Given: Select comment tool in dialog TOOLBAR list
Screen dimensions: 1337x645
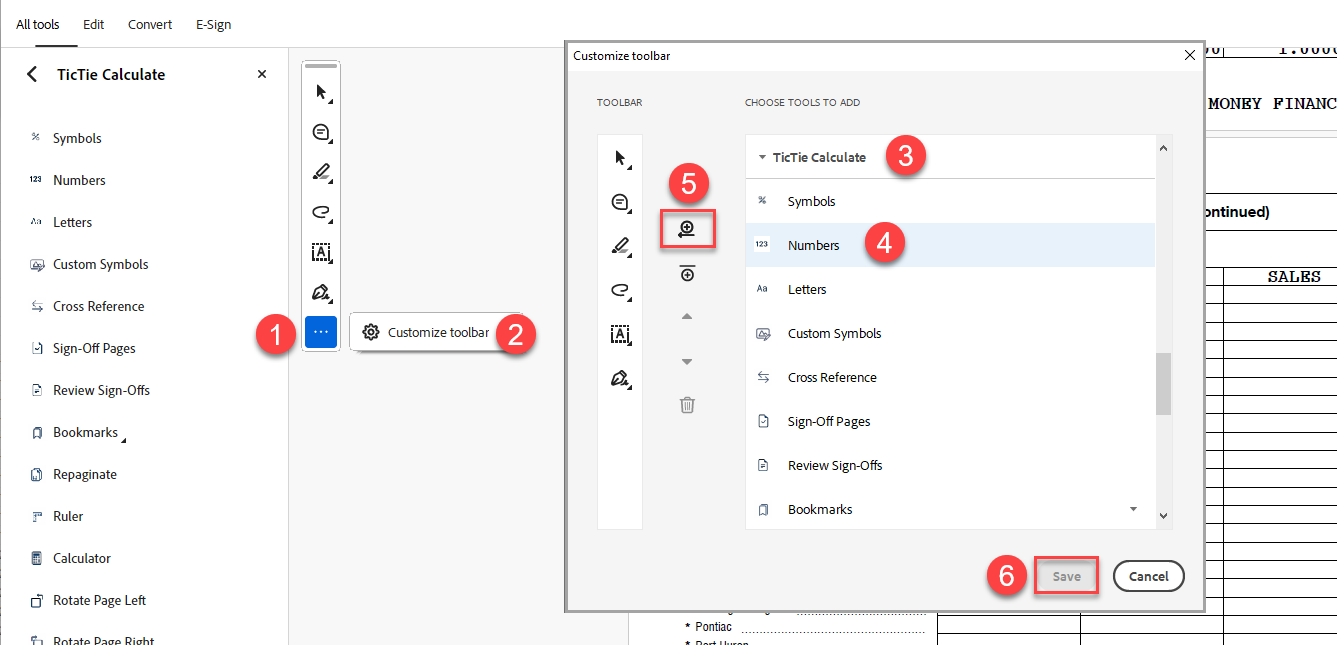Looking at the screenshot, I should point(620,202).
